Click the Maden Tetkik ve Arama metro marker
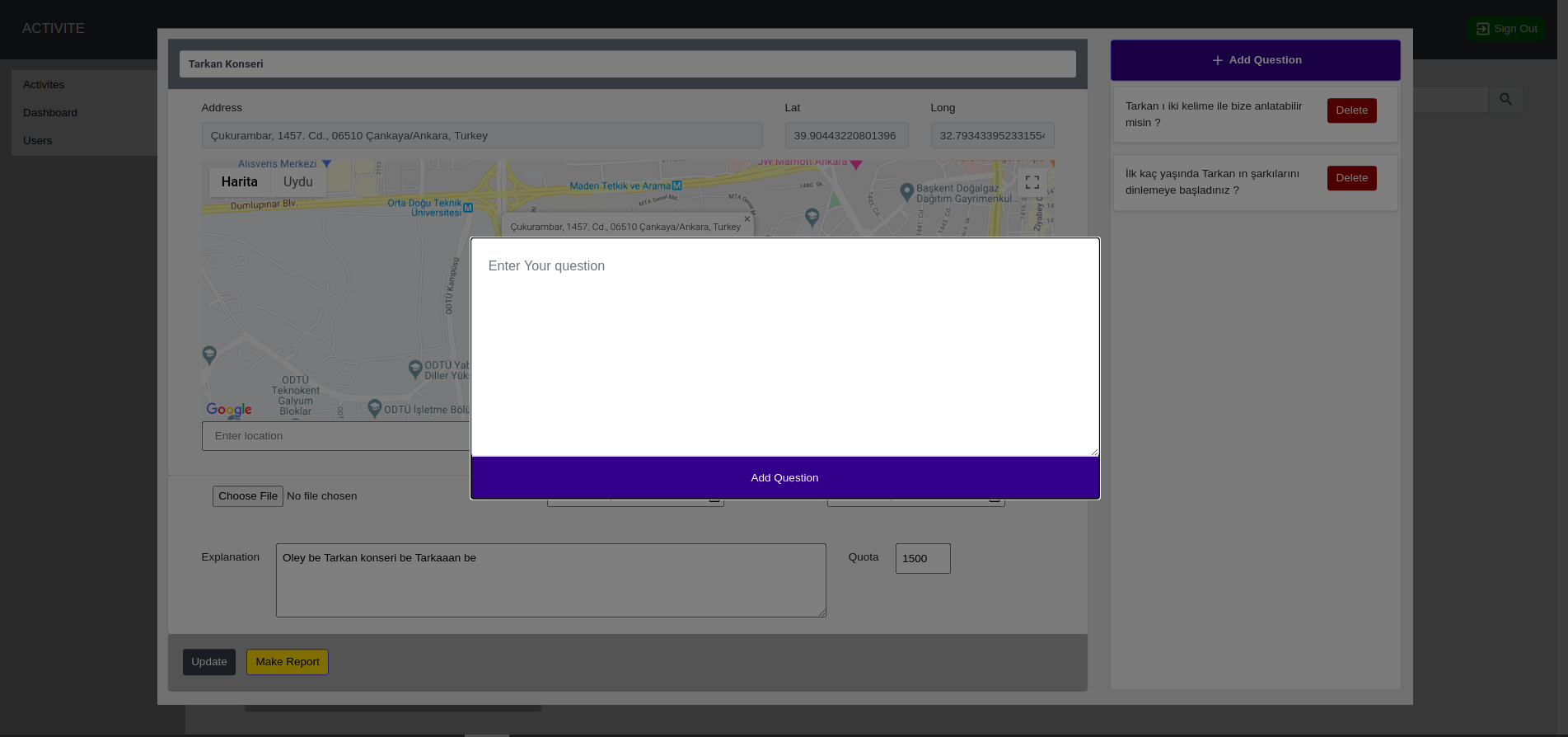 (x=677, y=185)
